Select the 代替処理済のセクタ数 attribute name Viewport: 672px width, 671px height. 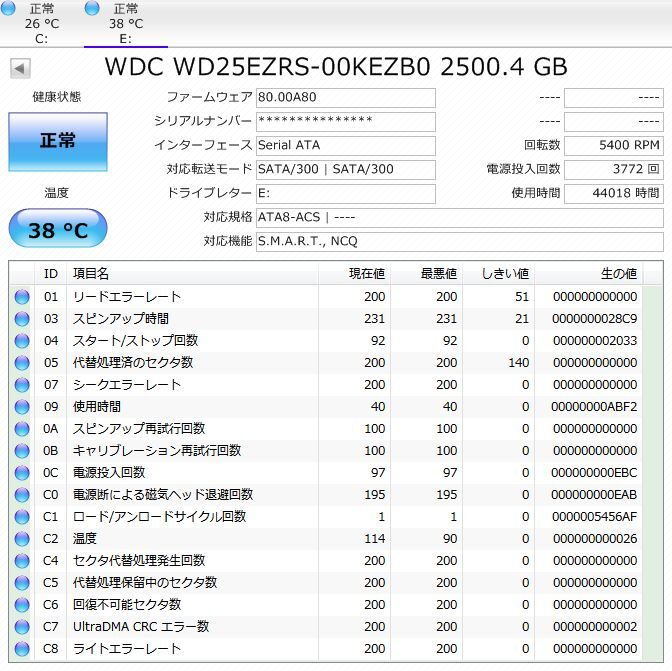(133, 363)
